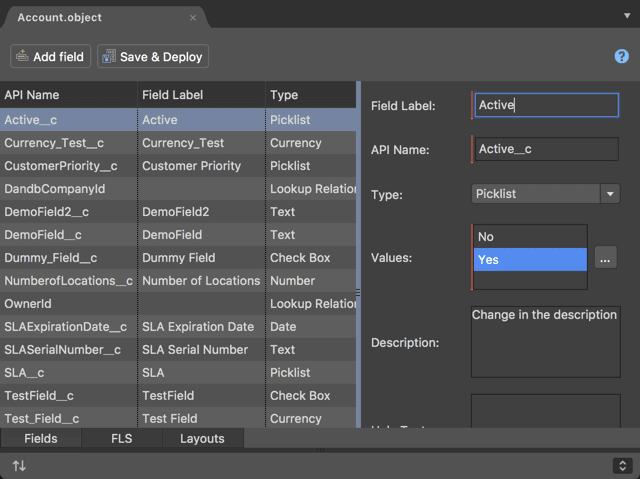Select the DemoField2__c row
Viewport: 640px width, 479px height.
178,212
